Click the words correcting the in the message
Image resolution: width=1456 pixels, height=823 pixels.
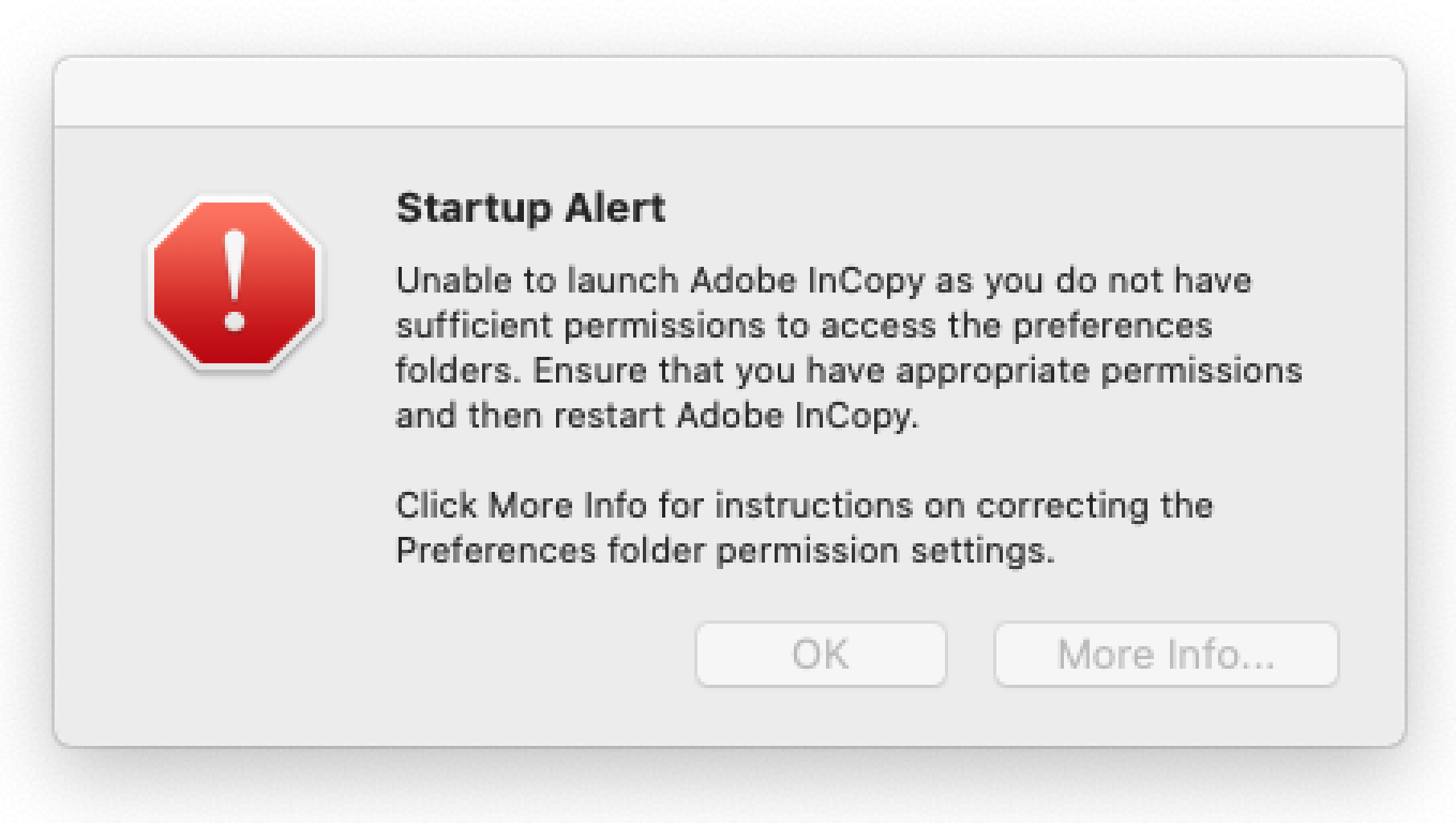(1094, 506)
